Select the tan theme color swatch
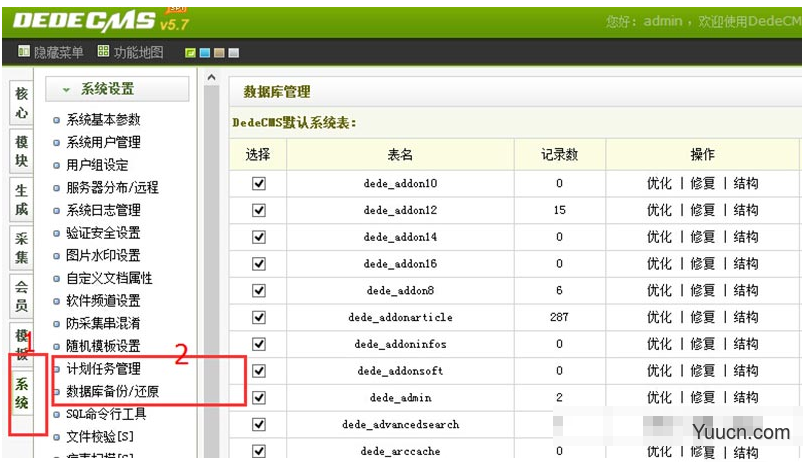Viewport: 803px width, 462px height. click(x=219, y=53)
